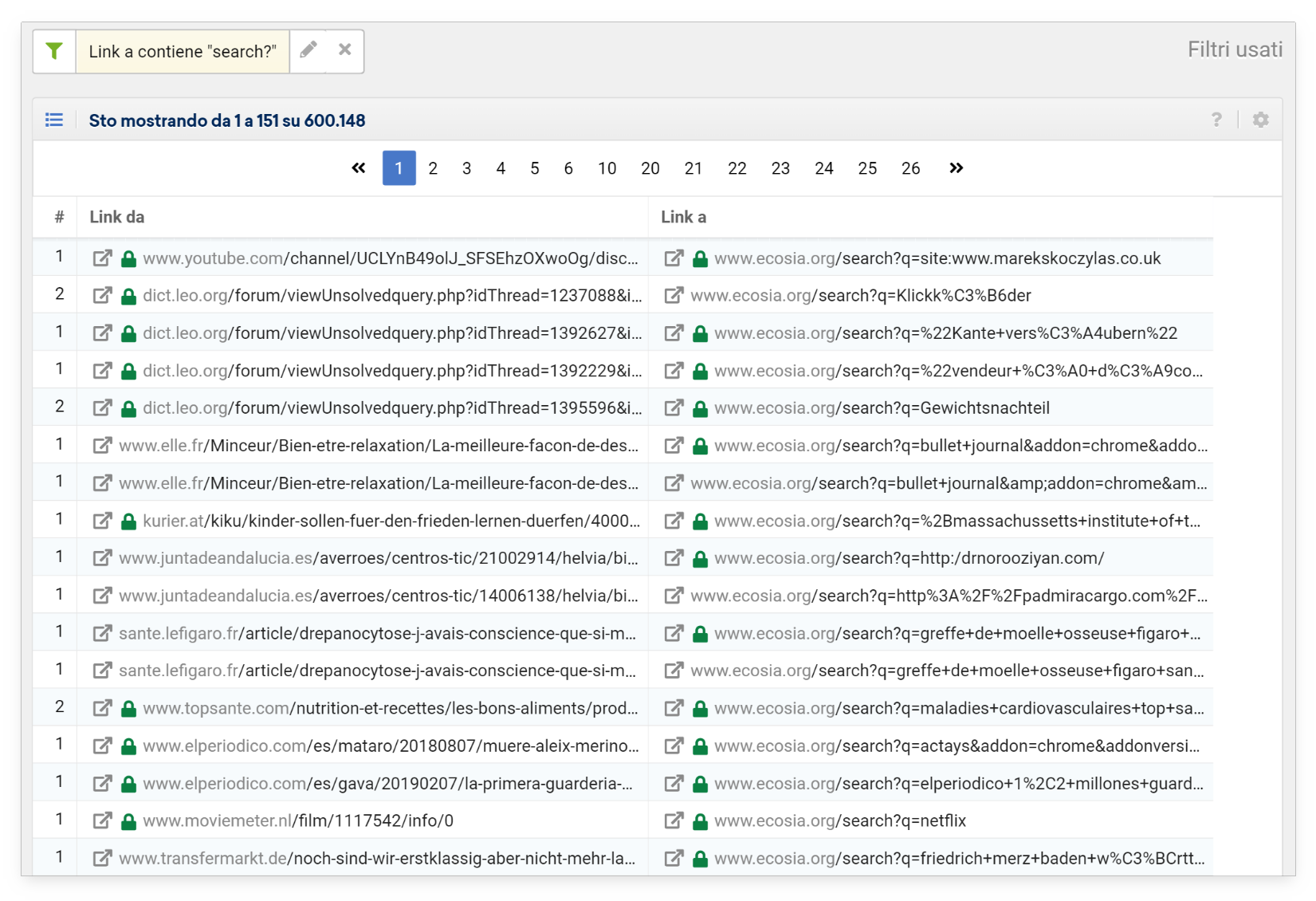The height and width of the screenshot is (901, 1316).
Task: Click 'Sto mostrando da 1 a 151' heading
Action: (x=227, y=120)
